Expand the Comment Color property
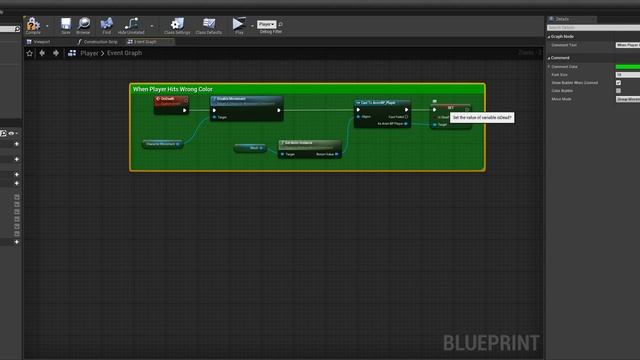The width and height of the screenshot is (640, 360). [x=549, y=67]
